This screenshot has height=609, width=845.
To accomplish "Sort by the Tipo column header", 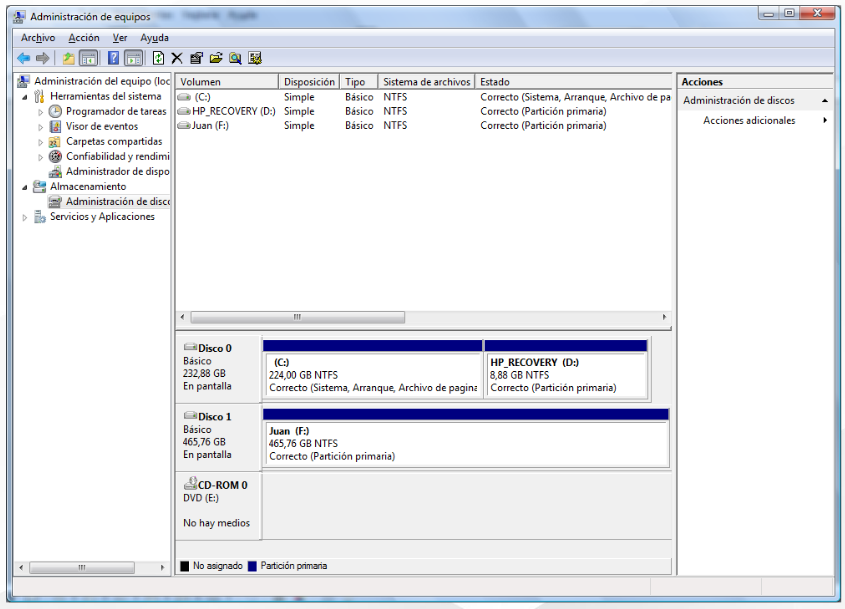I will coord(359,81).
